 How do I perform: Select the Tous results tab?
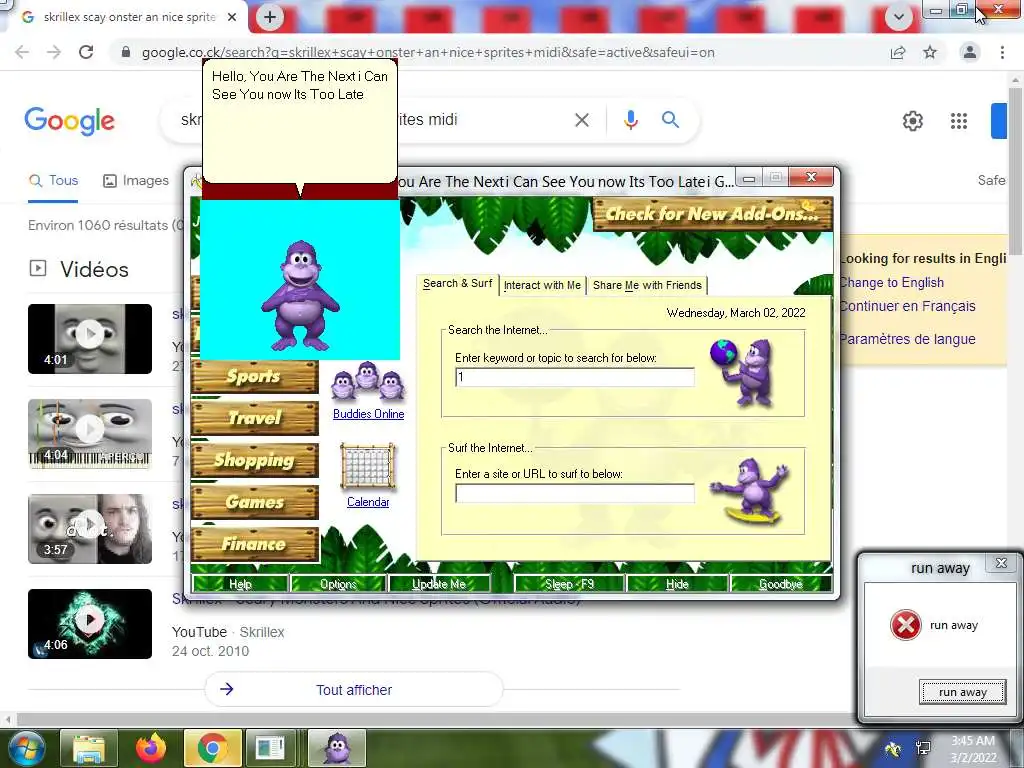[53, 181]
